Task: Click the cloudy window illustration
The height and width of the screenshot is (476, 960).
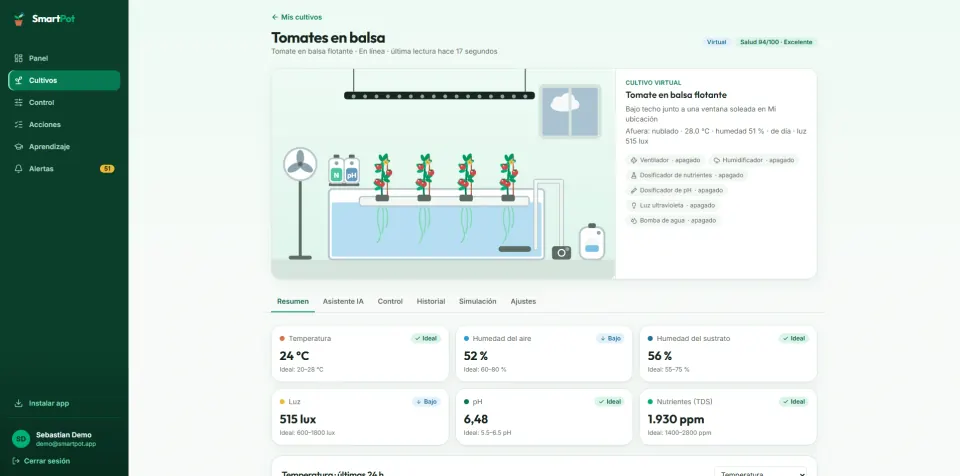Action: click(x=570, y=111)
